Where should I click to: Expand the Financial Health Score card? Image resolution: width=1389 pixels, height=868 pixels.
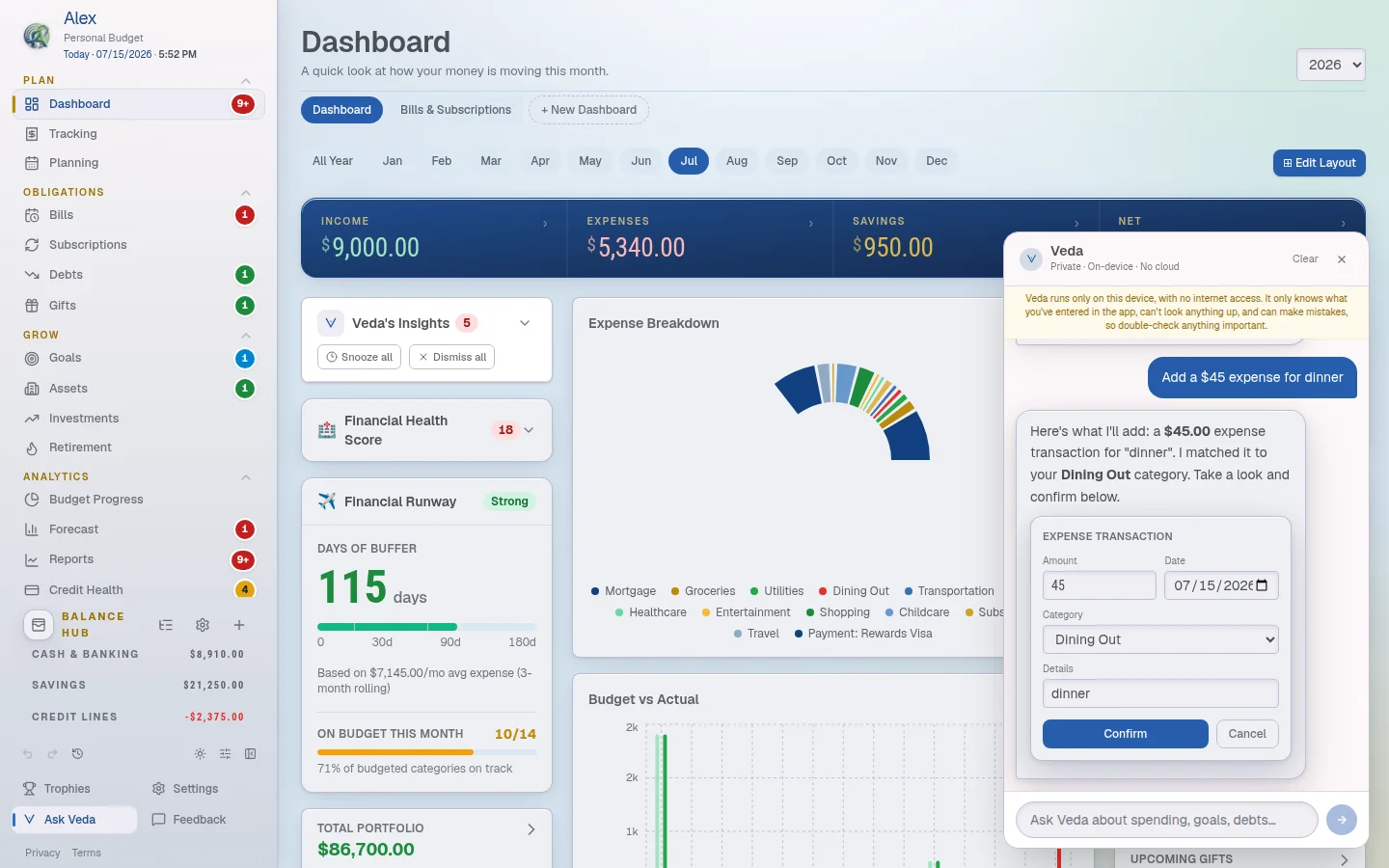click(x=529, y=430)
